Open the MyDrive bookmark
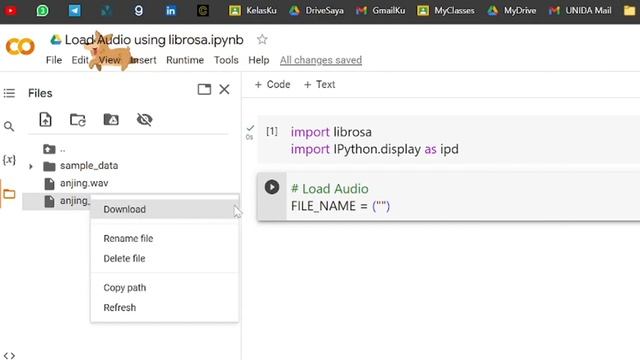640x360 pixels. [512, 10]
